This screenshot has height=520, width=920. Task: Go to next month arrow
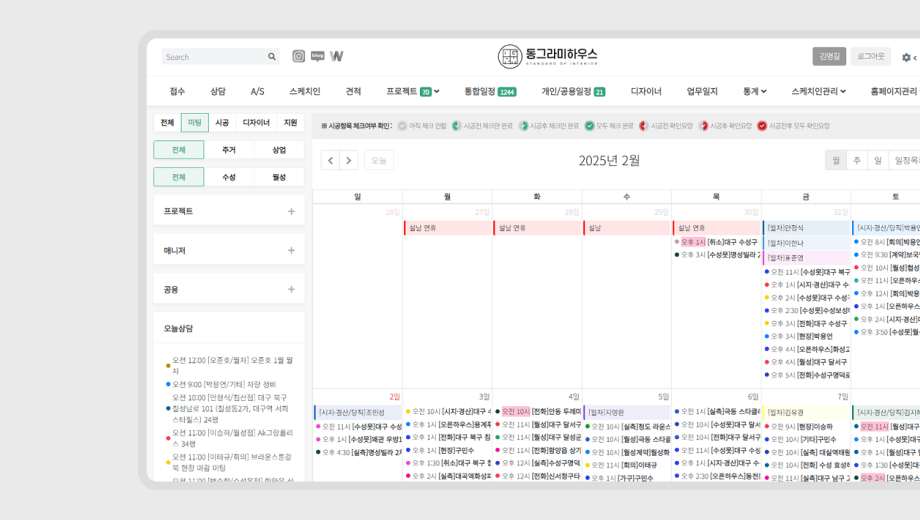tap(349, 160)
